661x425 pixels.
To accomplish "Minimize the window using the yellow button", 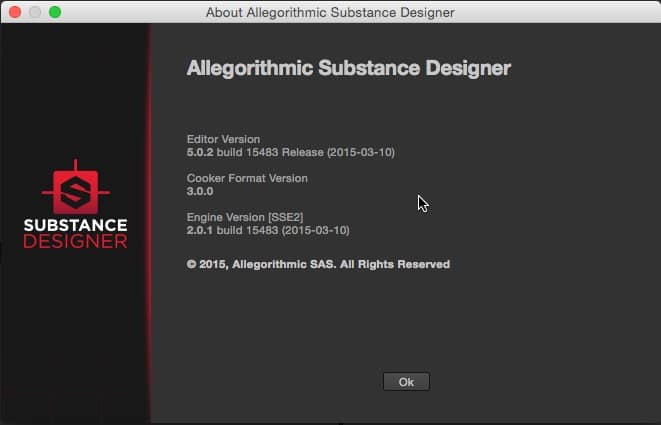I will coord(35,12).
